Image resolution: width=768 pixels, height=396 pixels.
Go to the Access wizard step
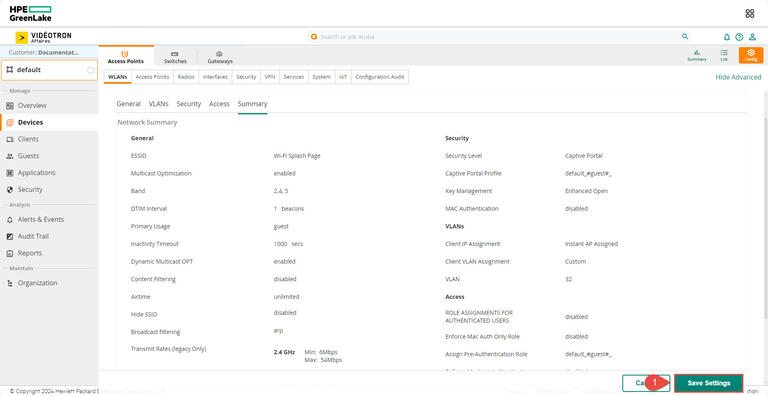pyautogui.click(x=219, y=104)
